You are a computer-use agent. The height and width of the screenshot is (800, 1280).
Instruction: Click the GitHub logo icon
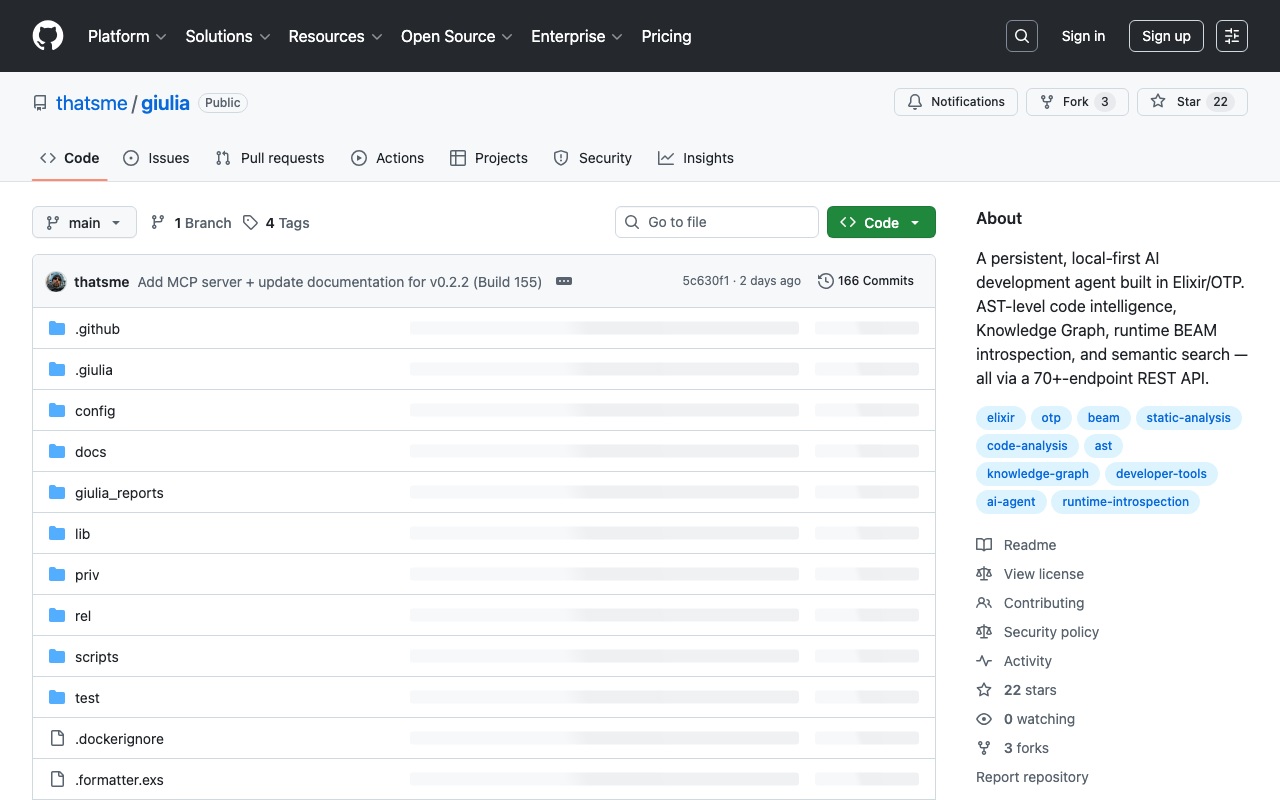coord(47,36)
